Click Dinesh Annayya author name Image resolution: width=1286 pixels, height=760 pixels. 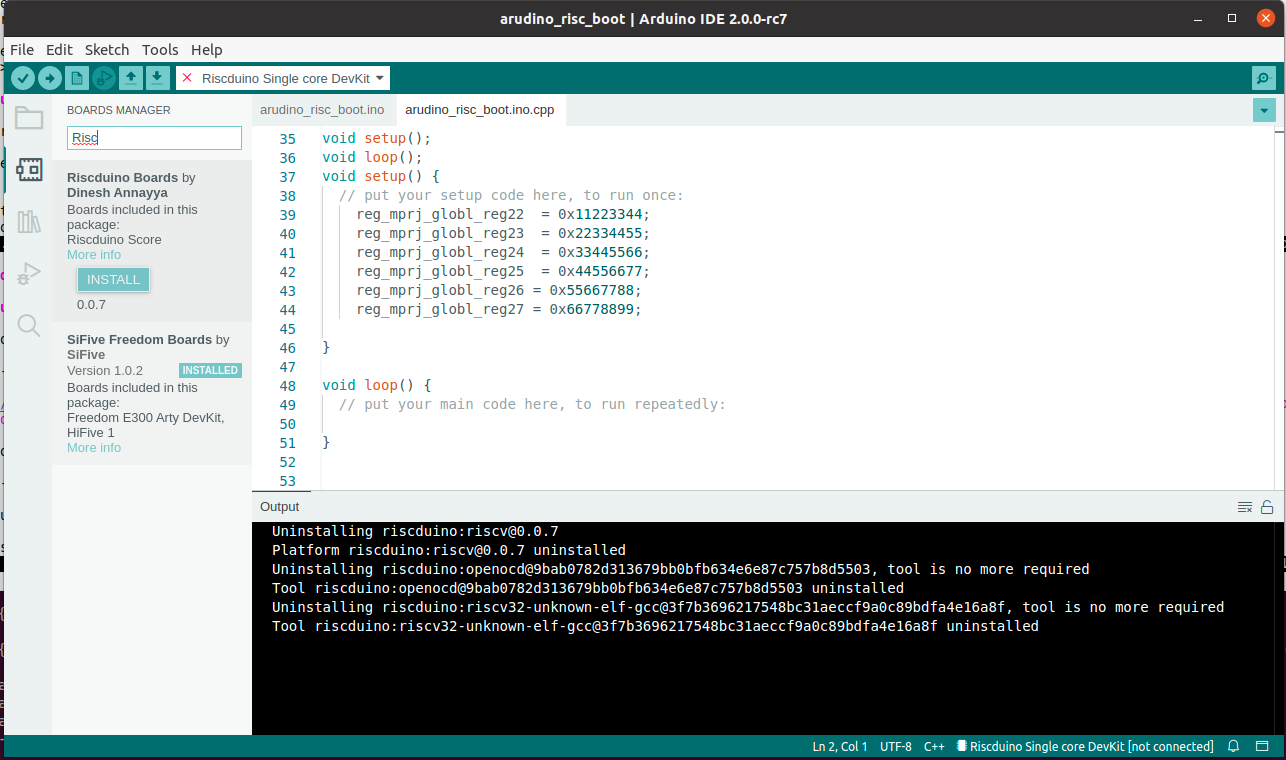point(117,192)
